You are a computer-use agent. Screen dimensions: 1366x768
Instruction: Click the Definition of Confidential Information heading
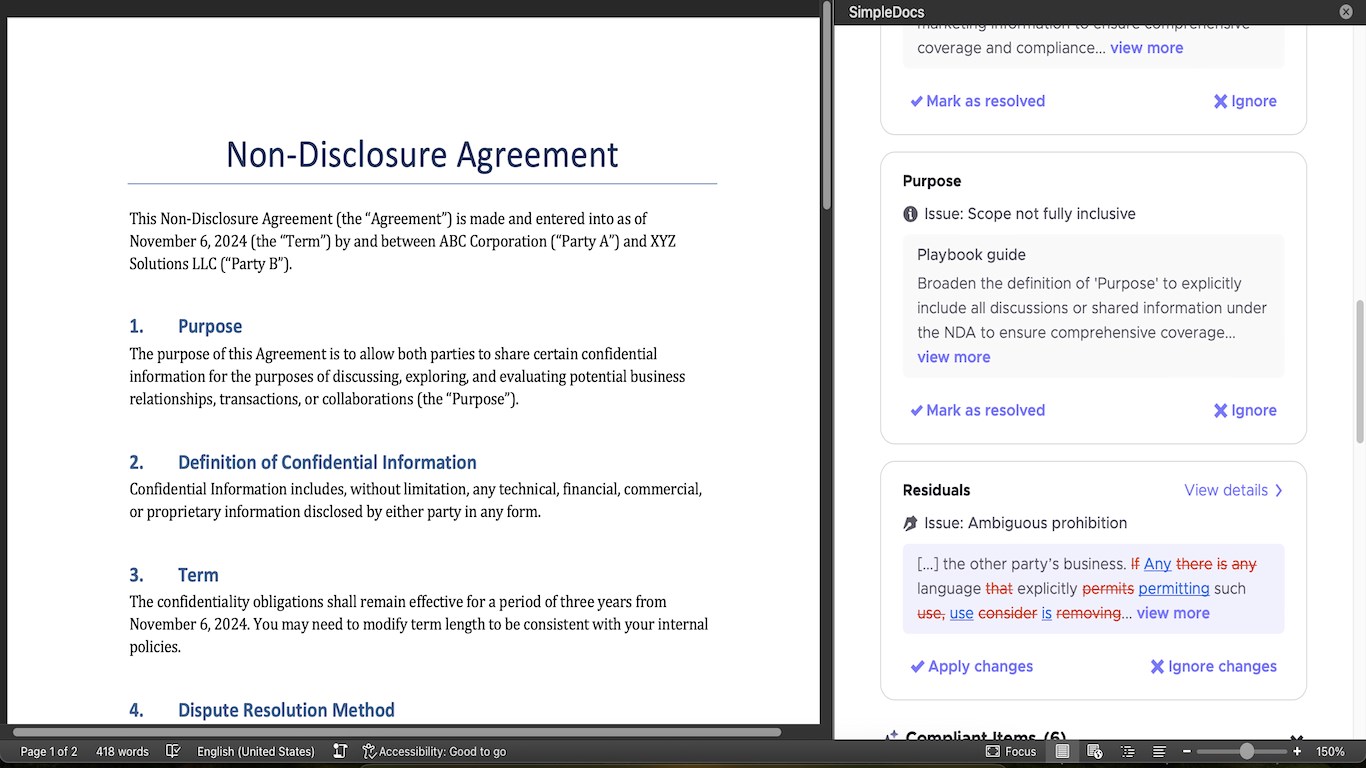tap(327, 462)
